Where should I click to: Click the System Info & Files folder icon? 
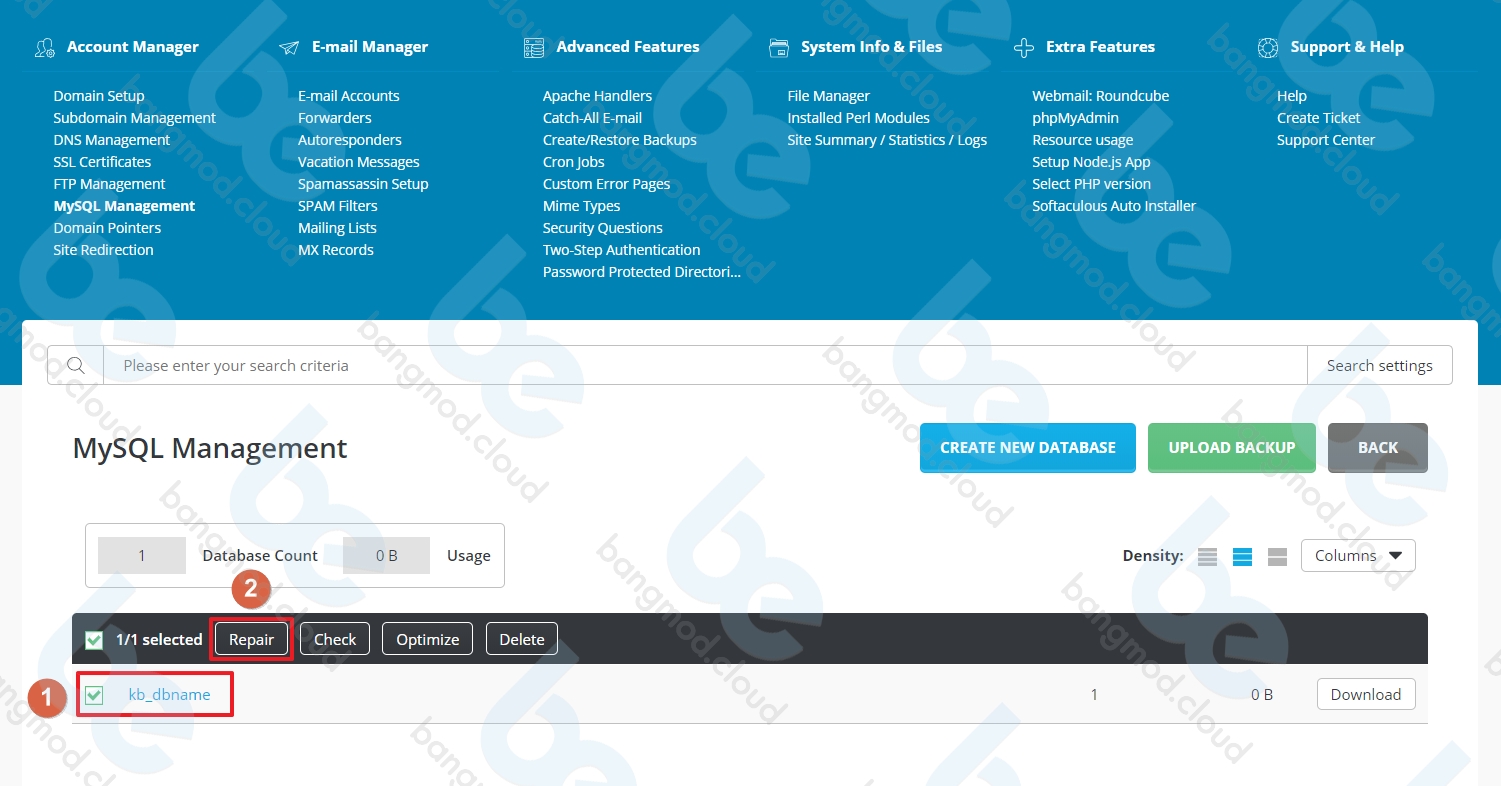pyautogui.click(x=779, y=47)
